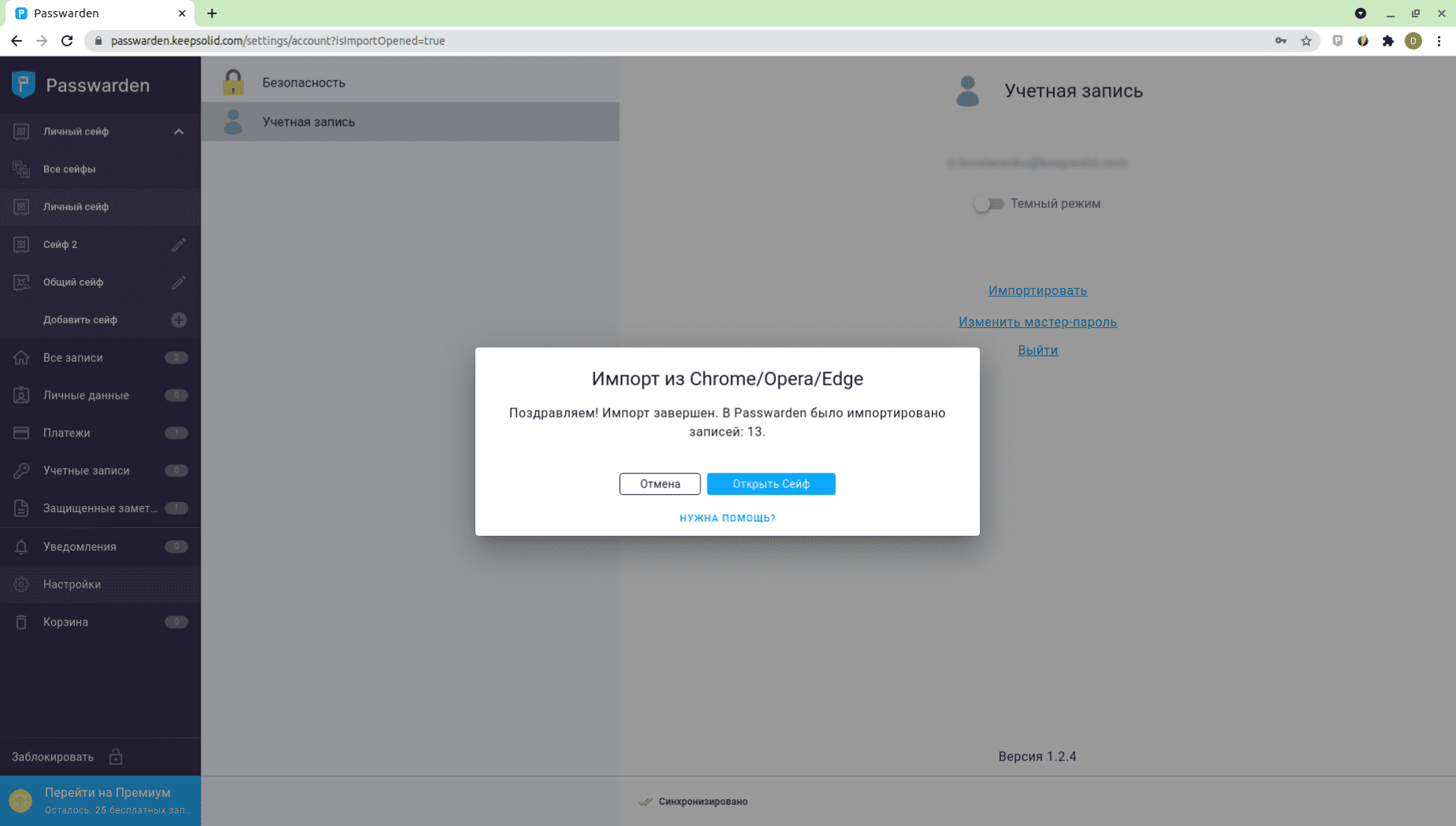Open the Корзина trash in sidebar
This screenshot has width=1456, height=826.
[65, 621]
